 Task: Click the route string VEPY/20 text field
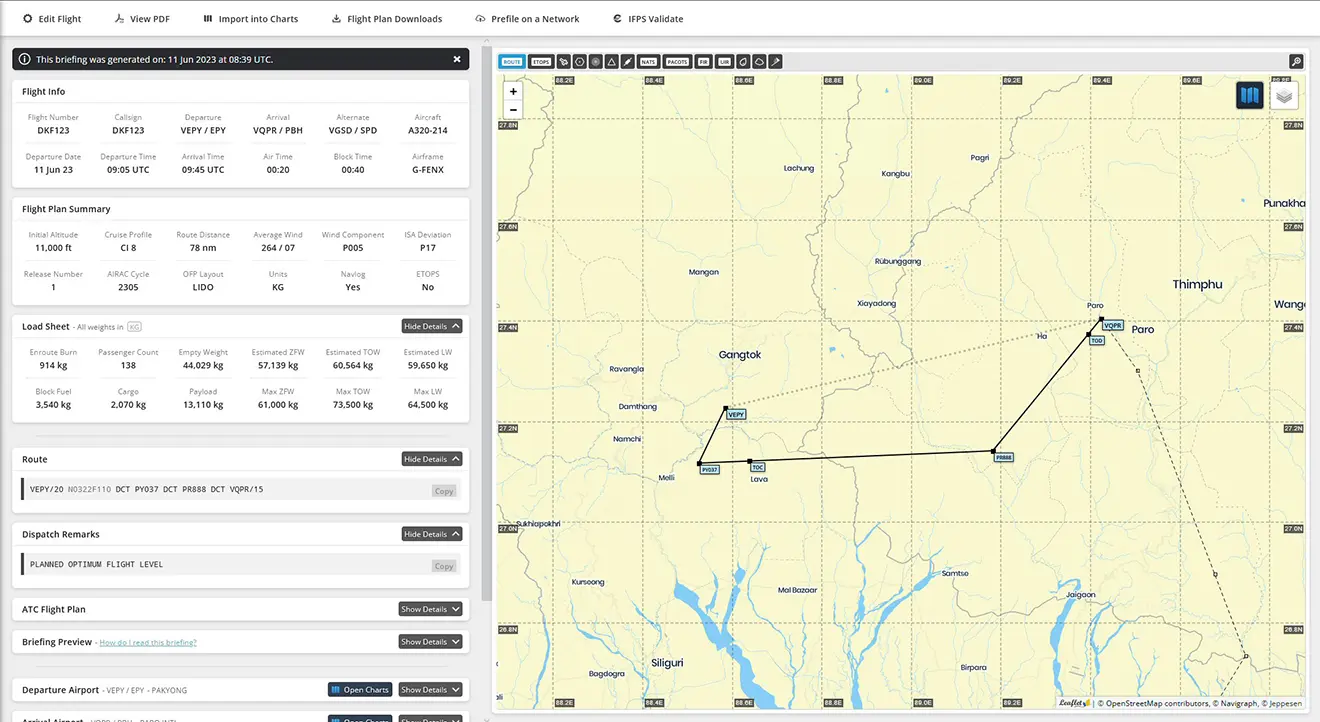(x=240, y=490)
